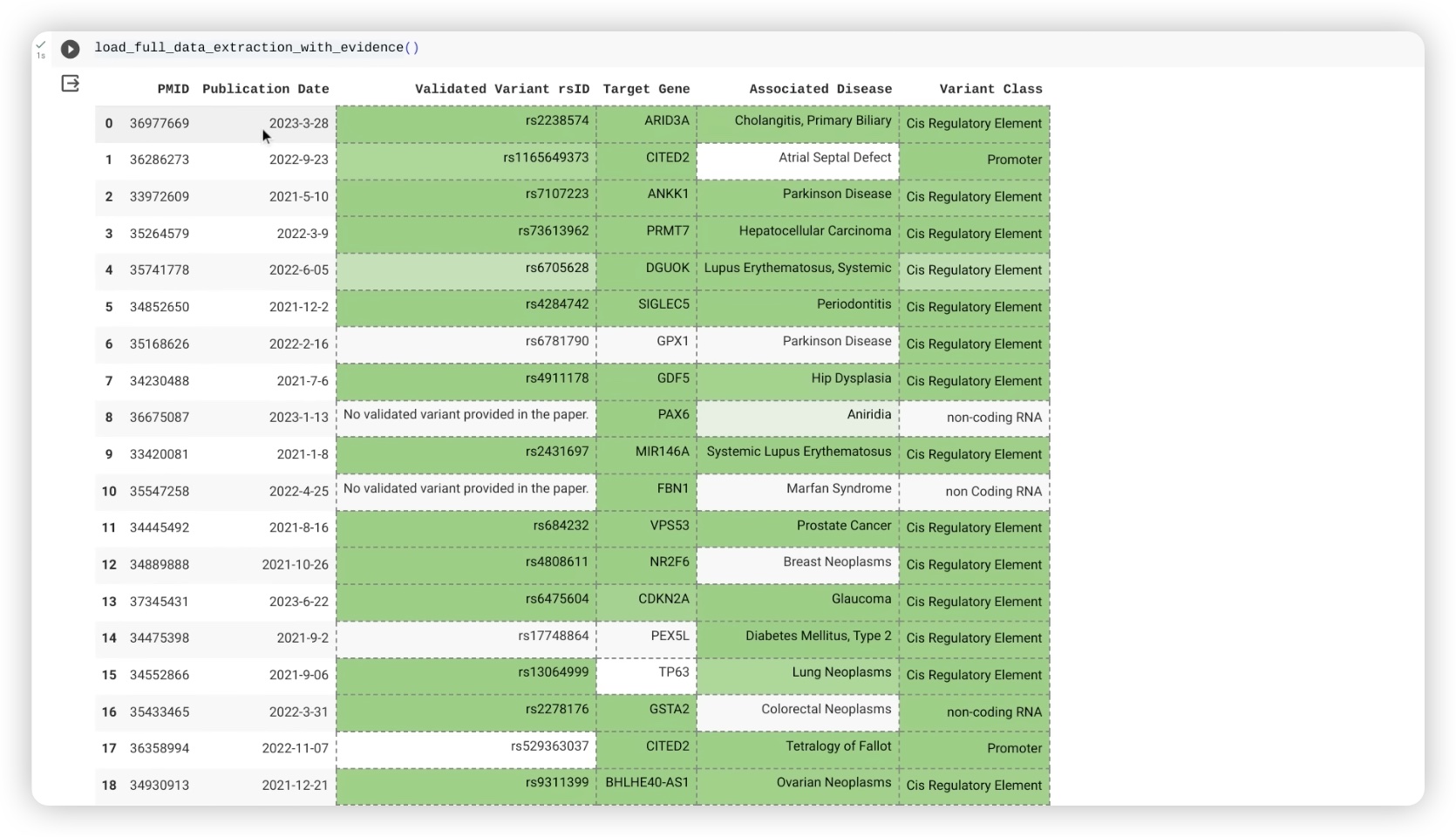Screen dimensions: 1456x837
Task: Select publication date 2022-9-23
Action: click(265, 160)
